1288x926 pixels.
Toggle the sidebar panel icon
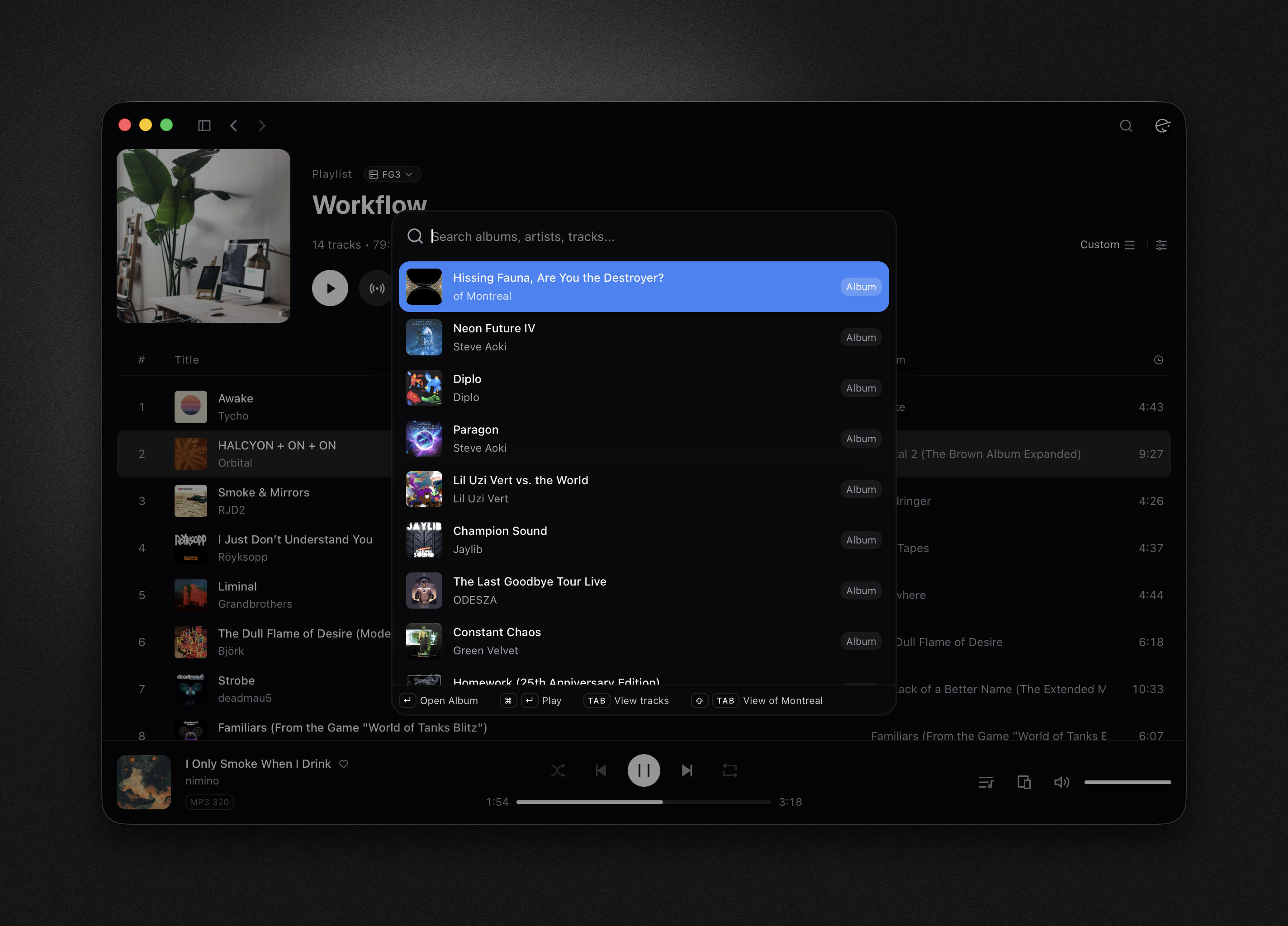click(x=204, y=126)
